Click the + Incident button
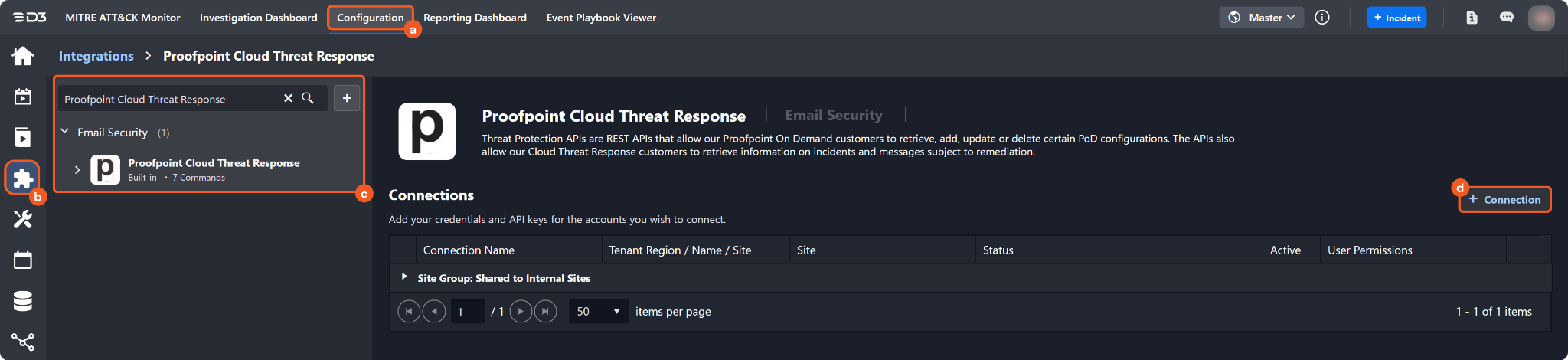1568x360 pixels. click(1396, 18)
